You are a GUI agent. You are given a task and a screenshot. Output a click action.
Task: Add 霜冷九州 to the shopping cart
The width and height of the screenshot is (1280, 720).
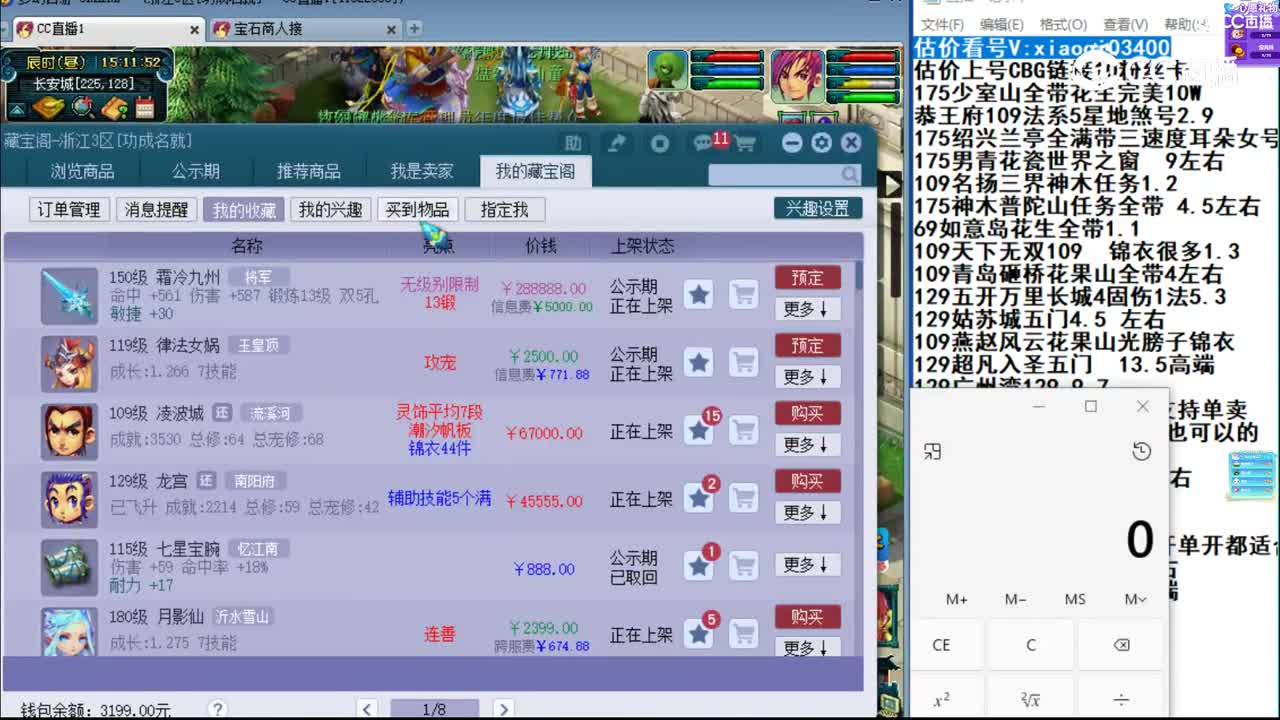tap(743, 295)
